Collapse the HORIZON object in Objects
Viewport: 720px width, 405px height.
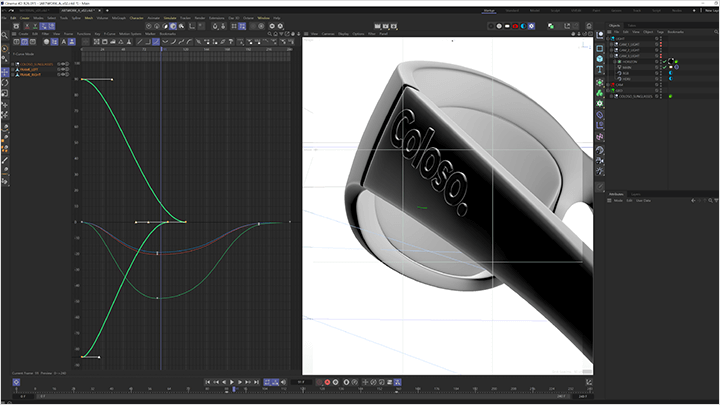614,62
